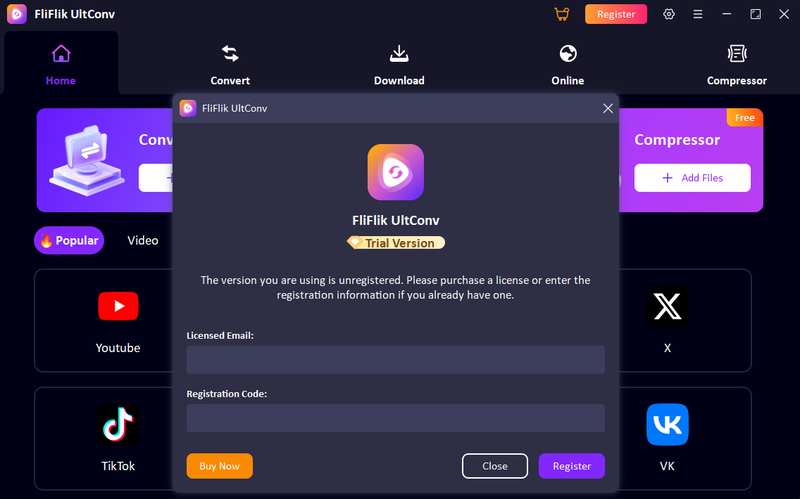The image size is (800, 499).
Task: Click the Compressor film icon
Action: point(737,53)
